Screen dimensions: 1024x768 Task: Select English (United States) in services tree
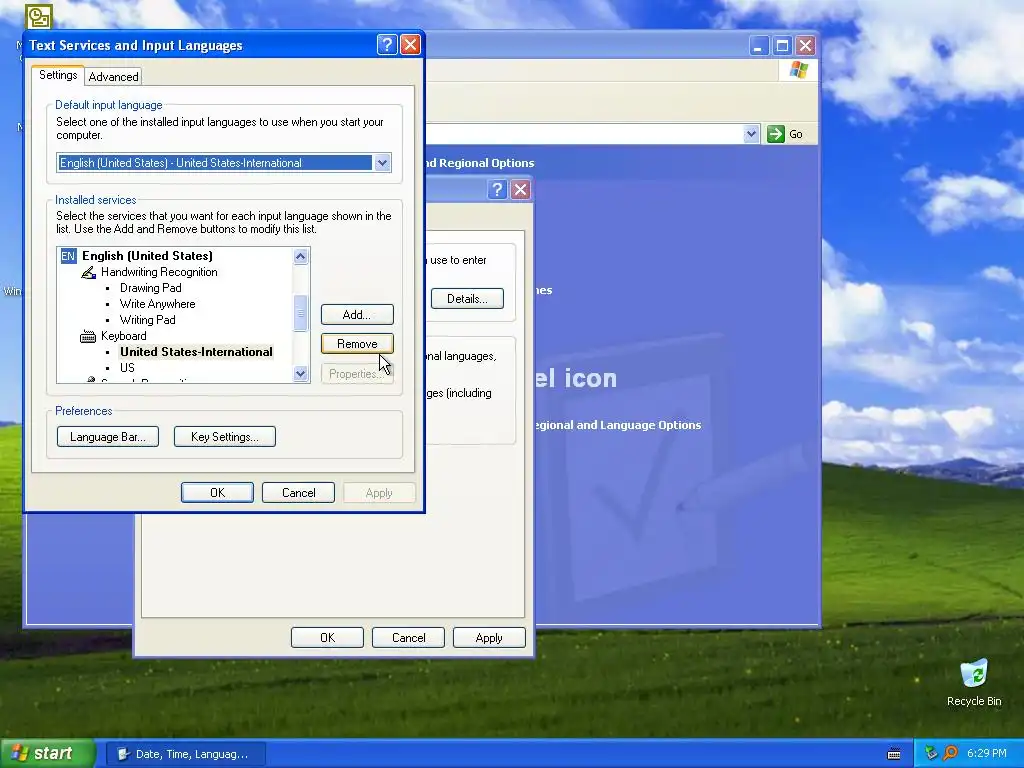(147, 256)
